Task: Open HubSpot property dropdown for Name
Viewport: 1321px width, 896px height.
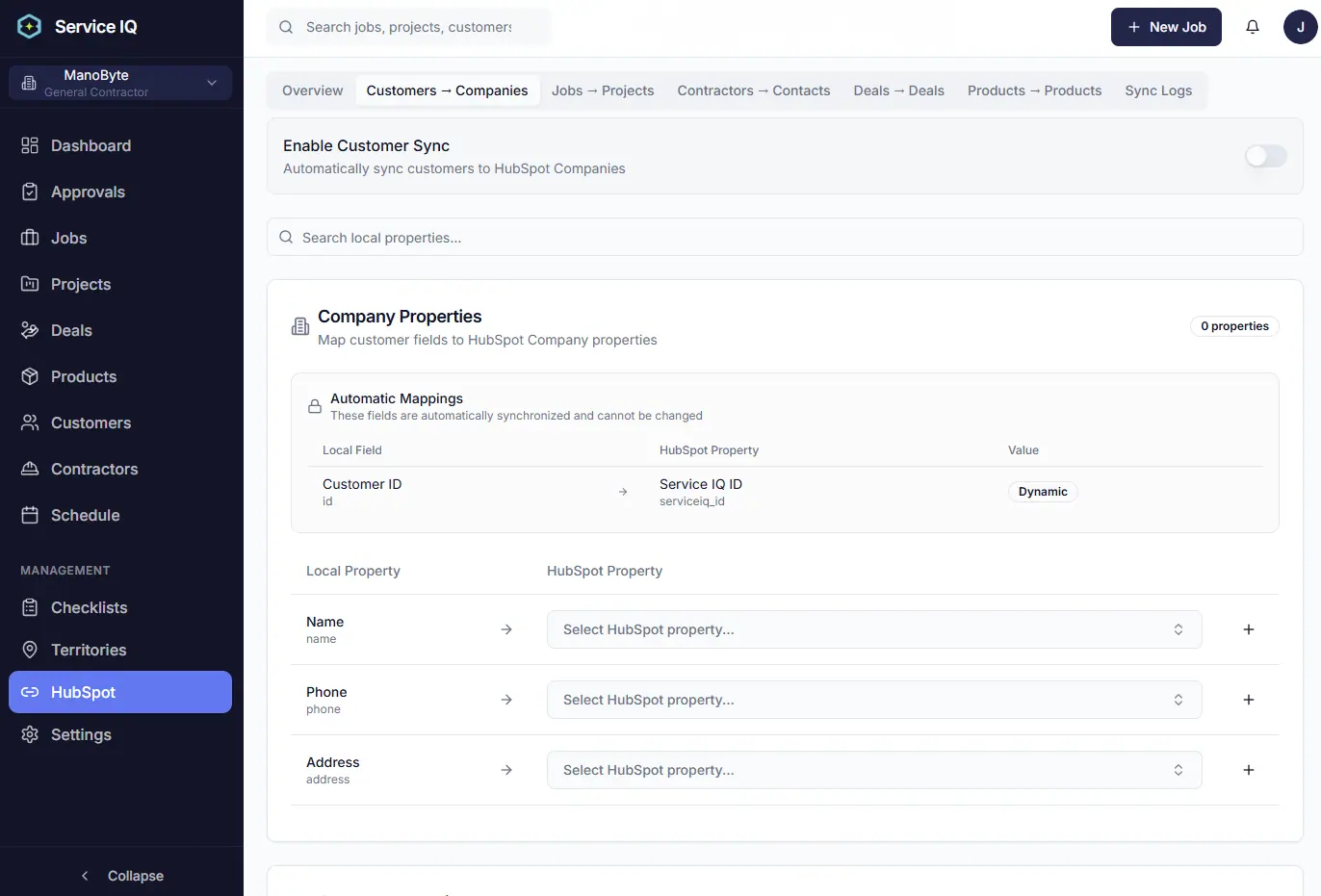Action: pyautogui.click(x=874, y=629)
